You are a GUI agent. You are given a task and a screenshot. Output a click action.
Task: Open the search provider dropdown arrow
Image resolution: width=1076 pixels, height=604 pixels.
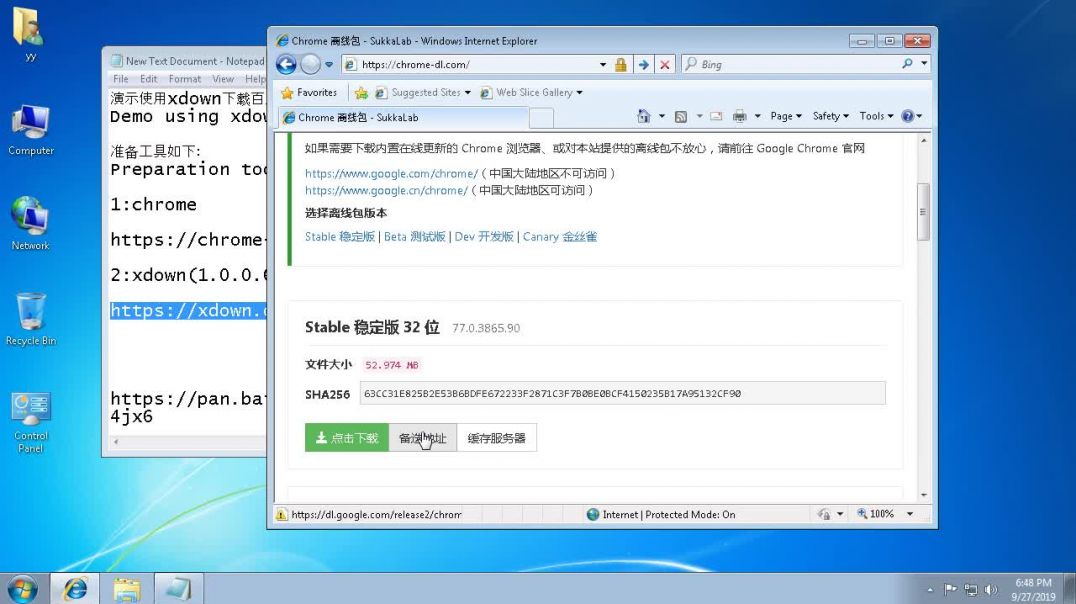[924, 64]
